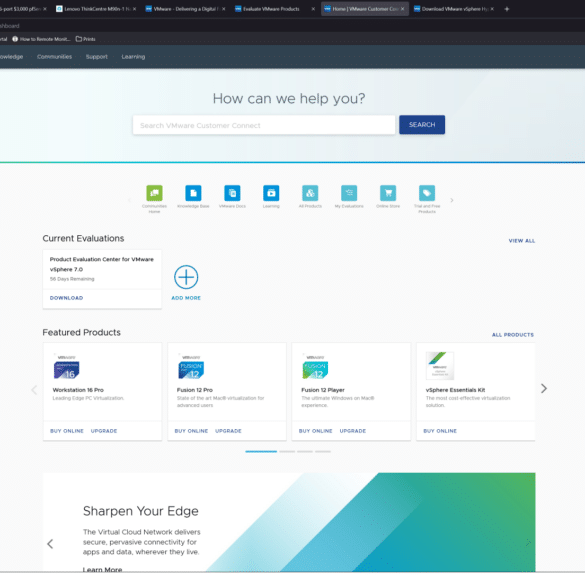The image size is (585, 585).
Task: Select the fourth featured products page indicator
Action: tap(323, 451)
